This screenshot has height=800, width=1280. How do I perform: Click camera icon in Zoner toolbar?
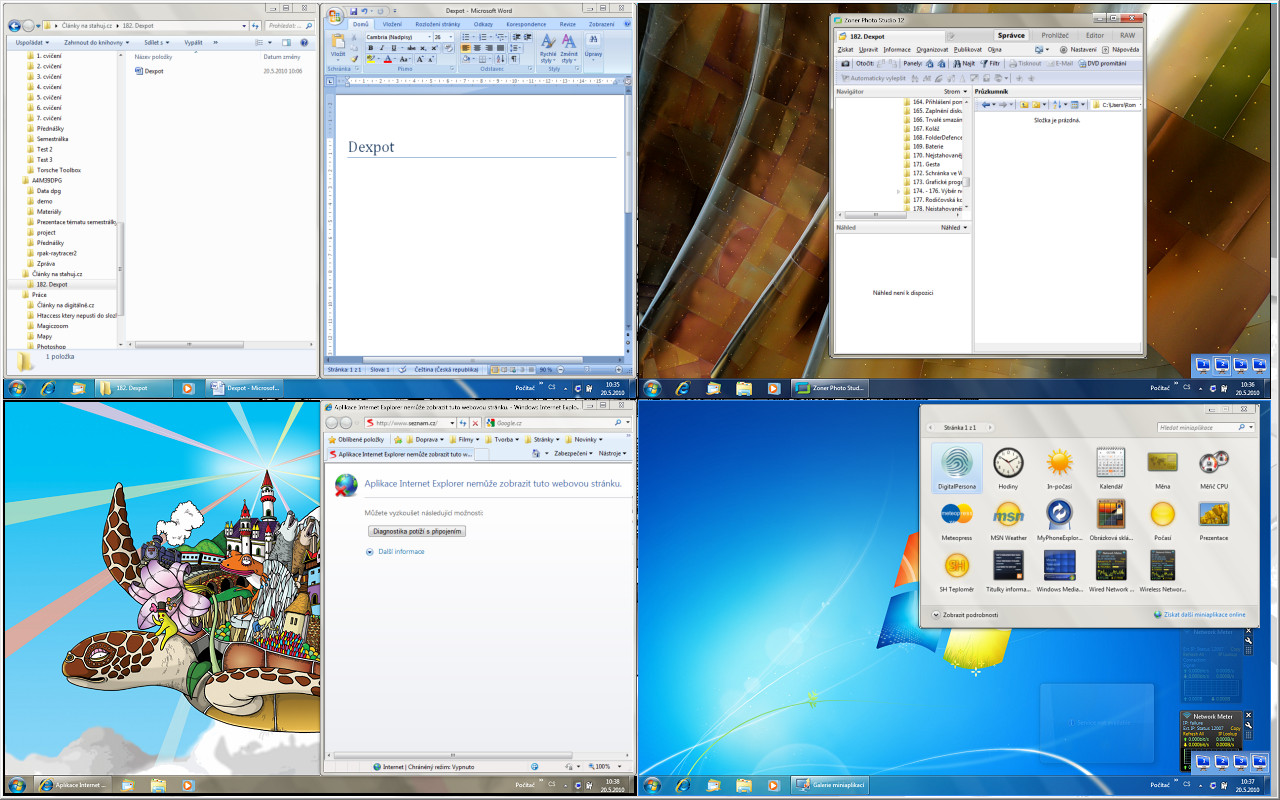846,63
